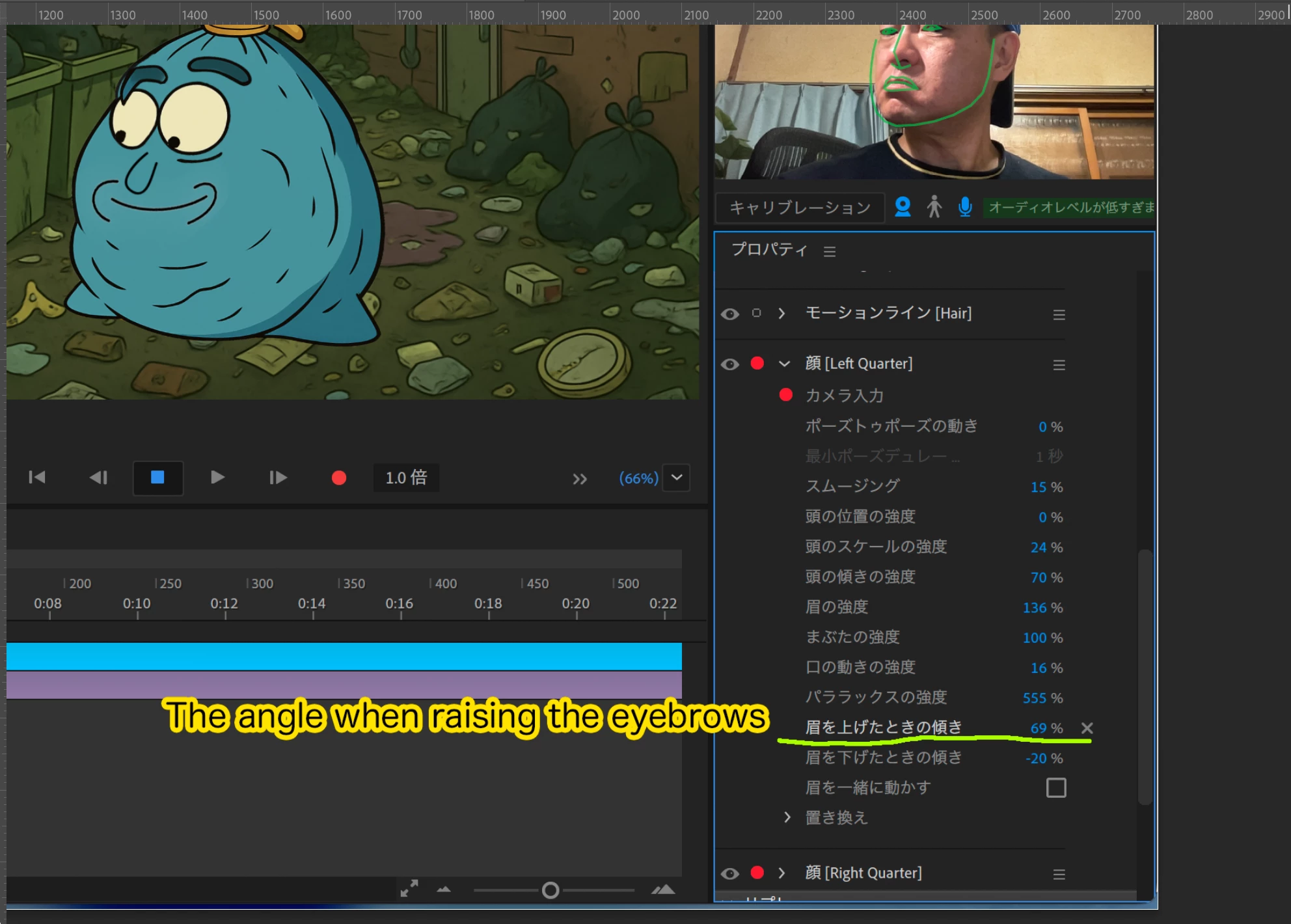
Task: Click the timeline fit-to-window arrows icon
Action: click(x=409, y=889)
